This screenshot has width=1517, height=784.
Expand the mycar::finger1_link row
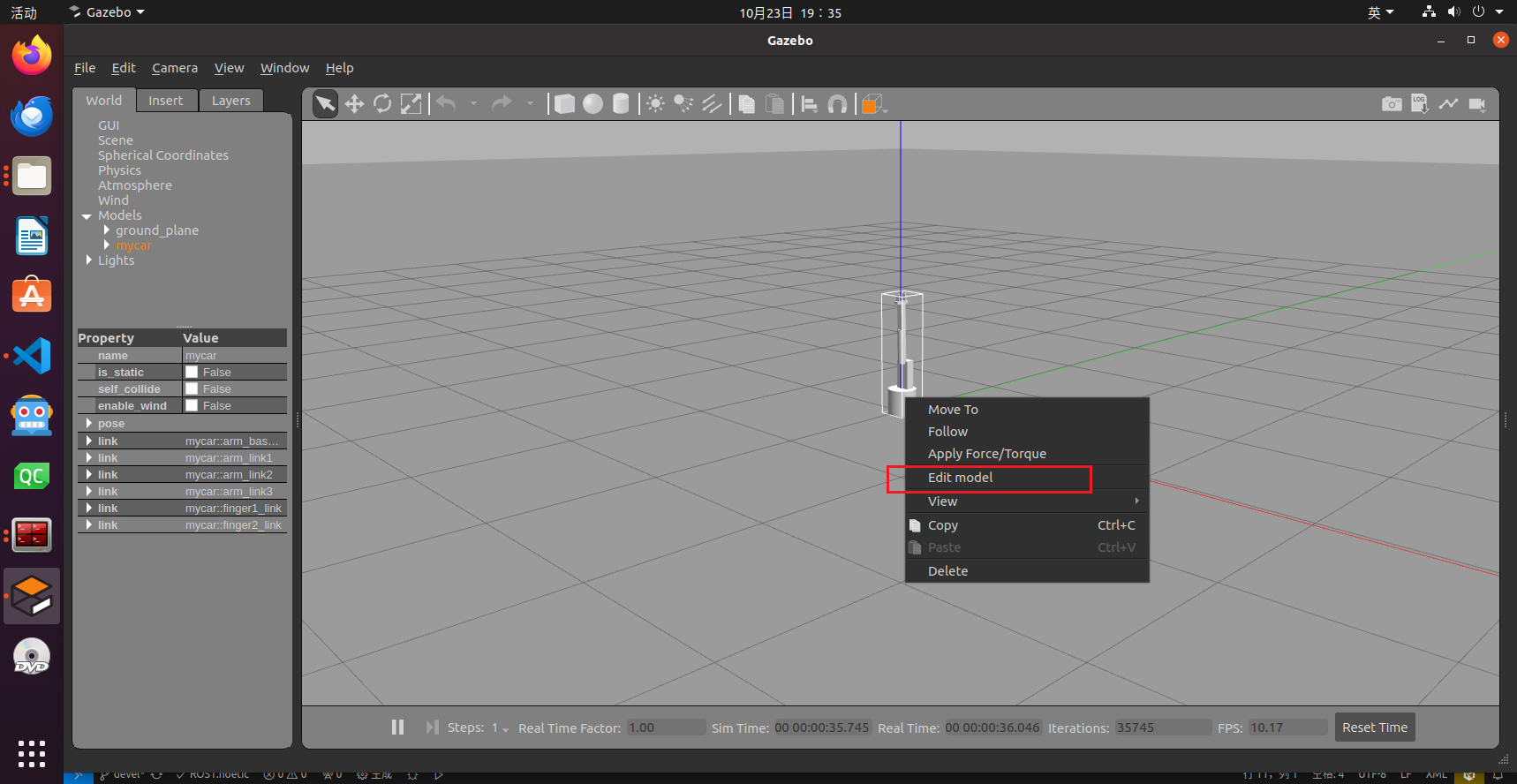(89, 508)
